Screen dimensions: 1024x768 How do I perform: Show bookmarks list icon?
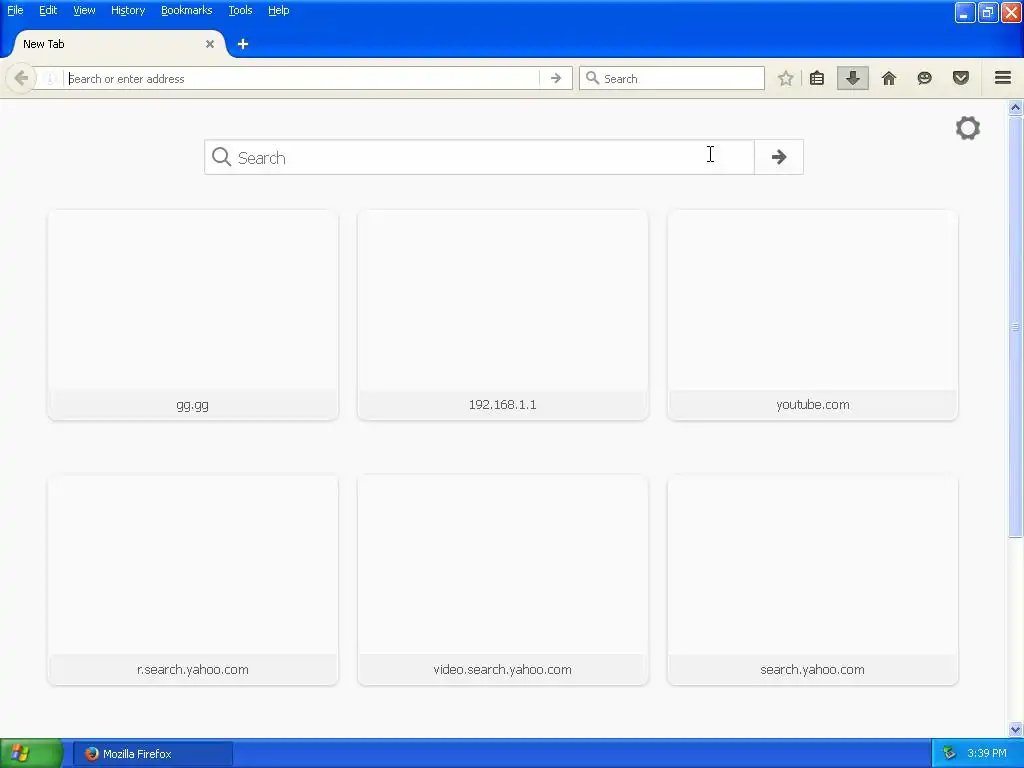pos(816,78)
